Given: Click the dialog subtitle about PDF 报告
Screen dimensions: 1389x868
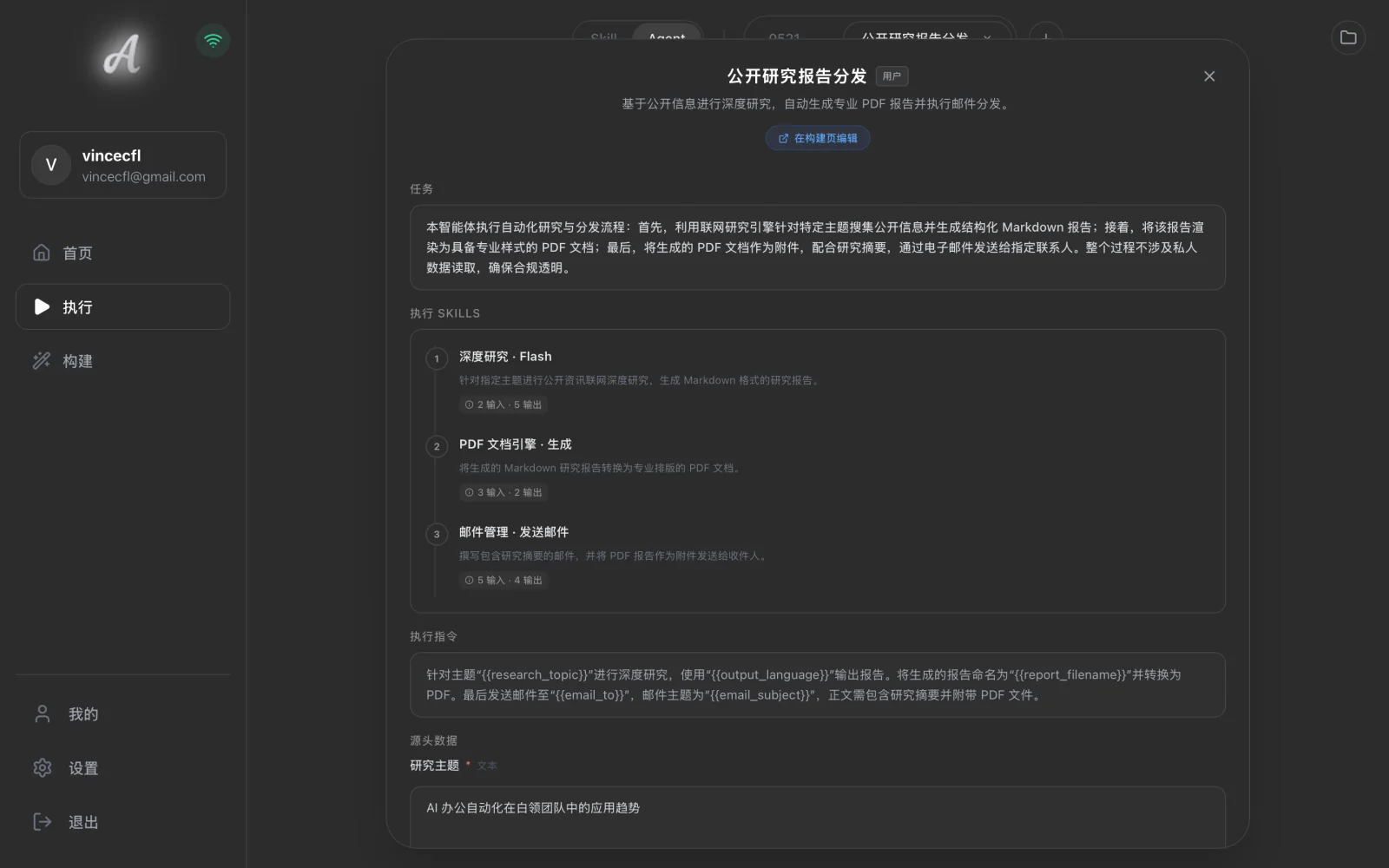Looking at the screenshot, I should point(817,103).
